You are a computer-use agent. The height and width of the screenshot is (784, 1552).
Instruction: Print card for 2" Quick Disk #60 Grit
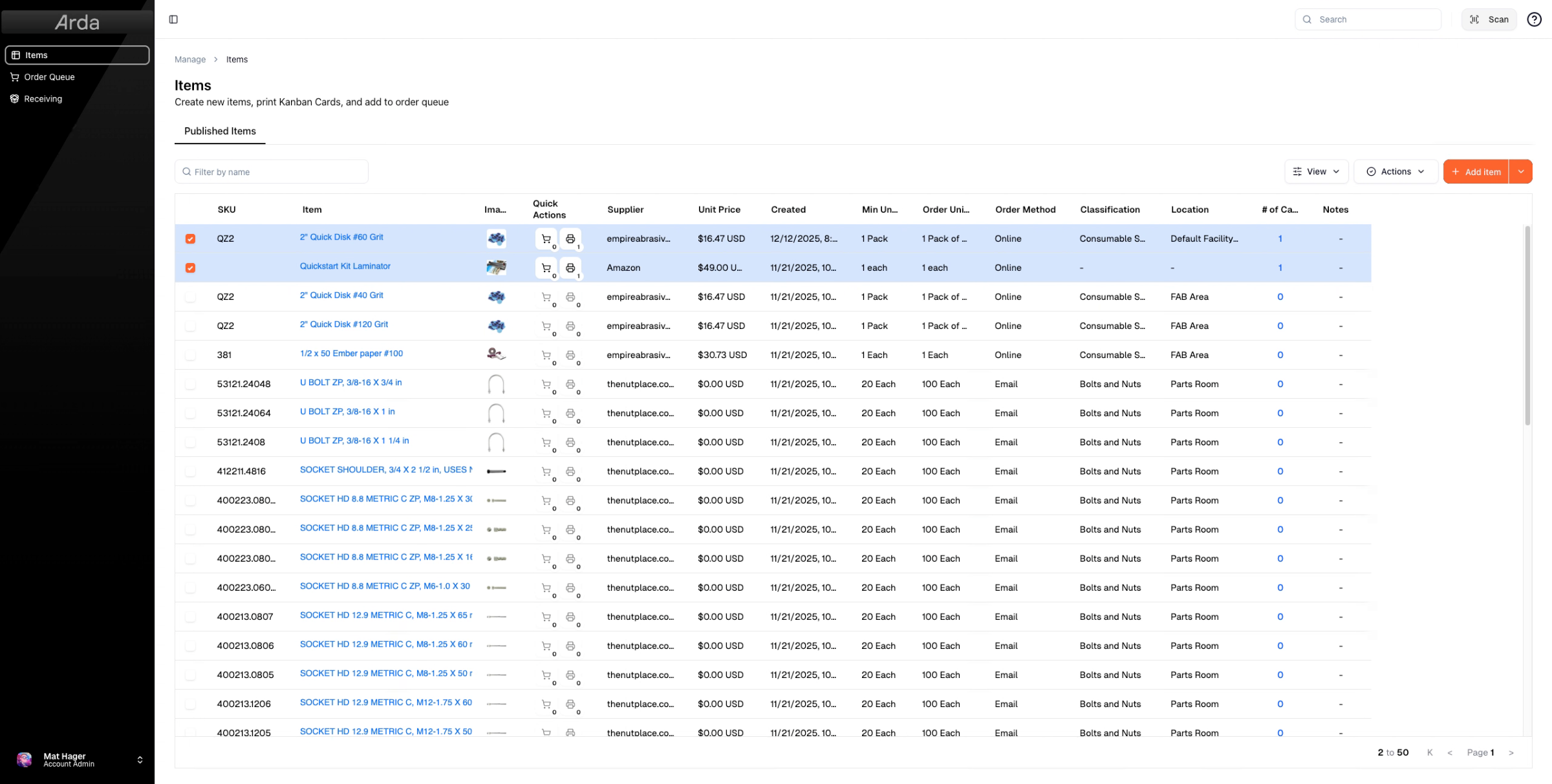pos(570,238)
